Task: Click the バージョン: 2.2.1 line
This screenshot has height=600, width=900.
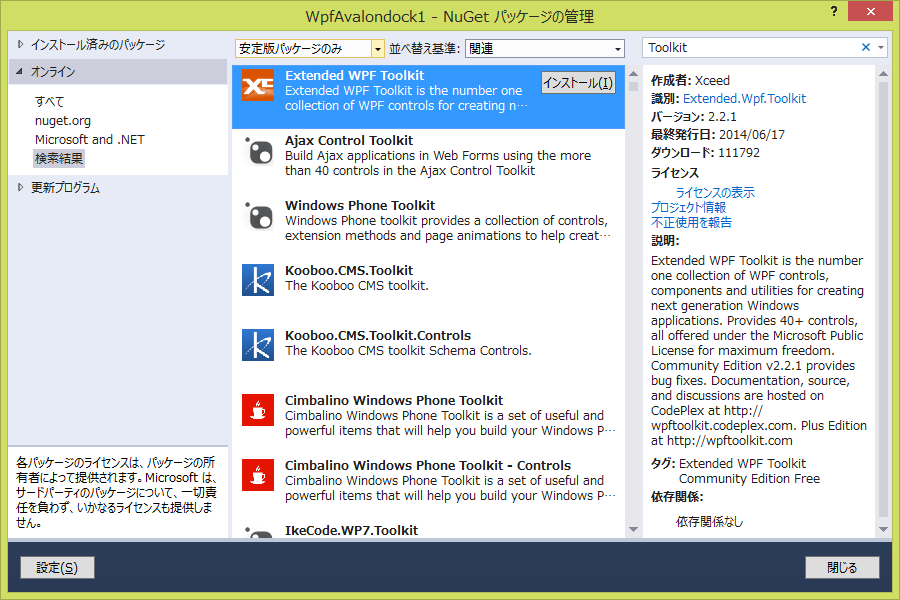Action: coord(693,117)
